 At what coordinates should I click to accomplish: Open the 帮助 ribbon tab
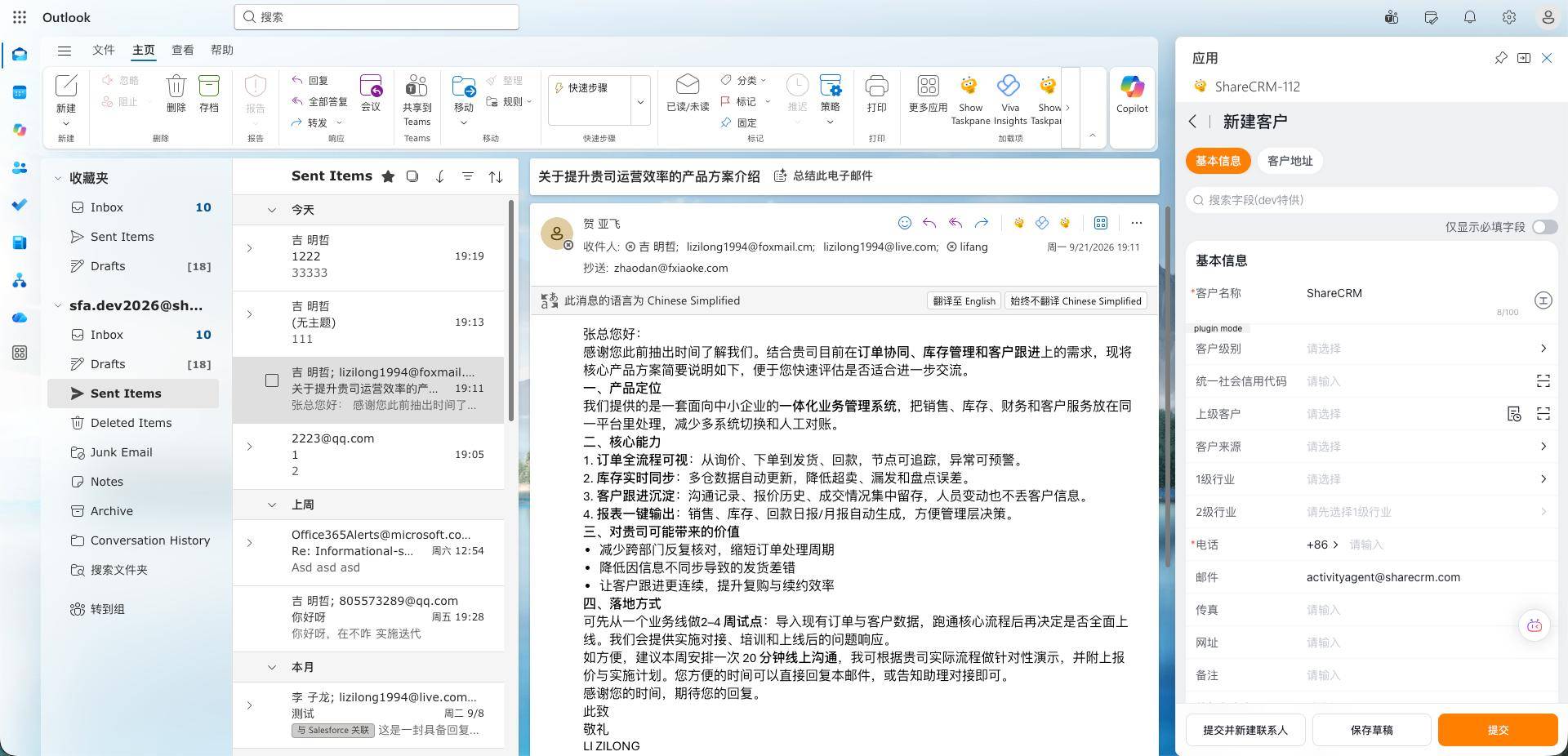pyautogui.click(x=222, y=50)
